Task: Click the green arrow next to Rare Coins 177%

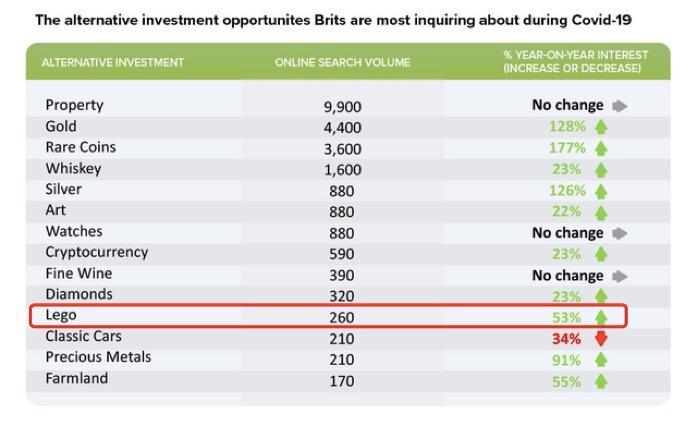Action: click(x=601, y=148)
